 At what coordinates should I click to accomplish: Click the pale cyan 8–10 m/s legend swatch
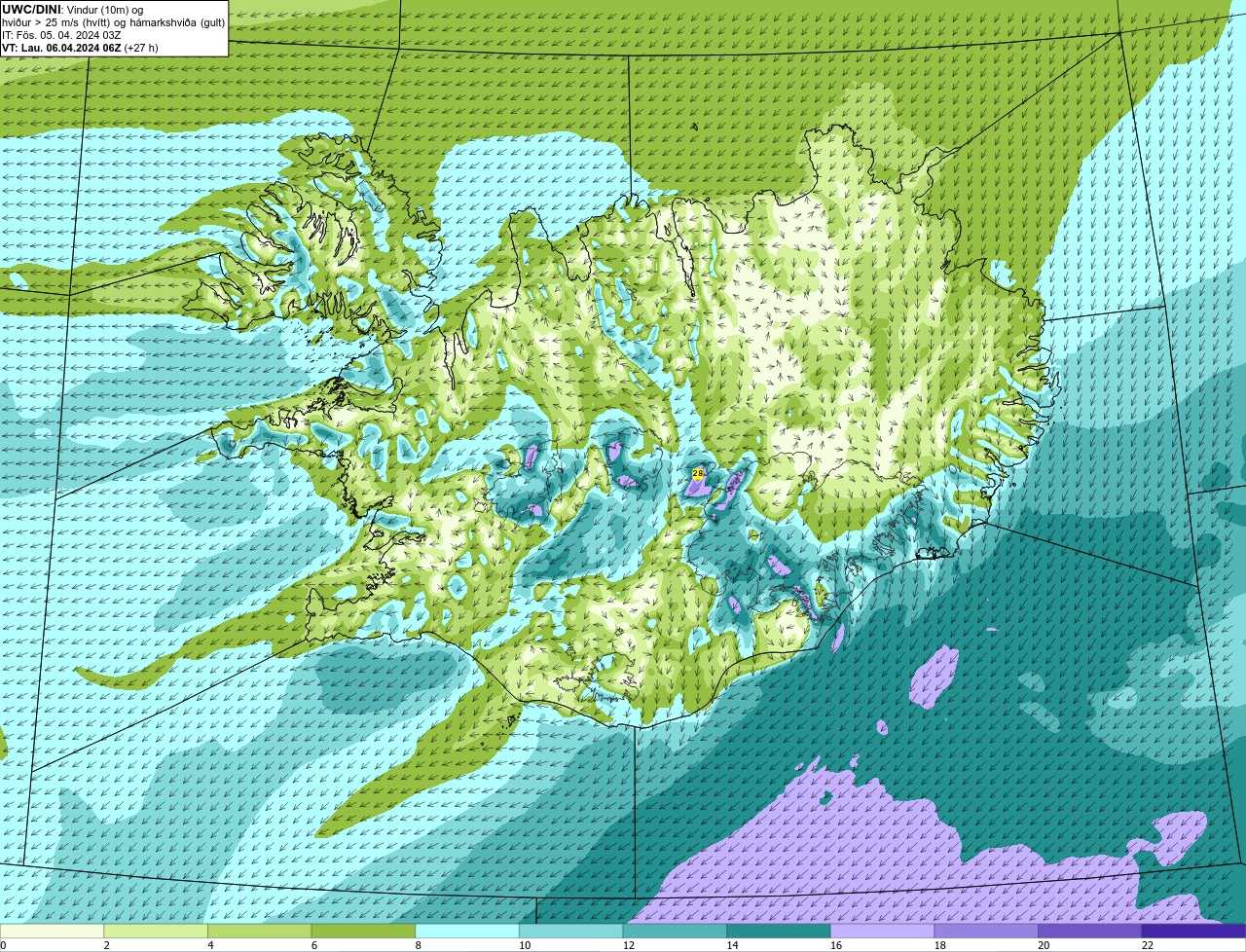(467, 931)
